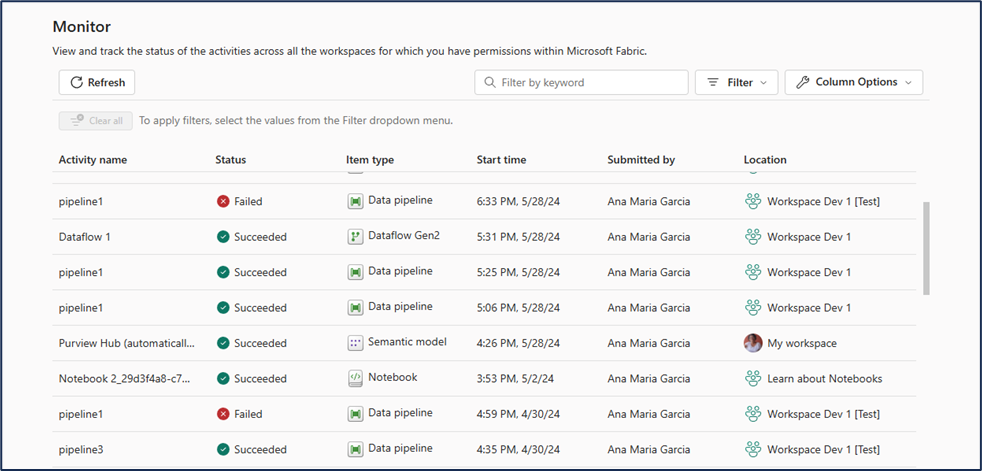Click the Dataflow Gen2 item type icon
Image resolution: width=982 pixels, height=471 pixels.
coord(354,237)
